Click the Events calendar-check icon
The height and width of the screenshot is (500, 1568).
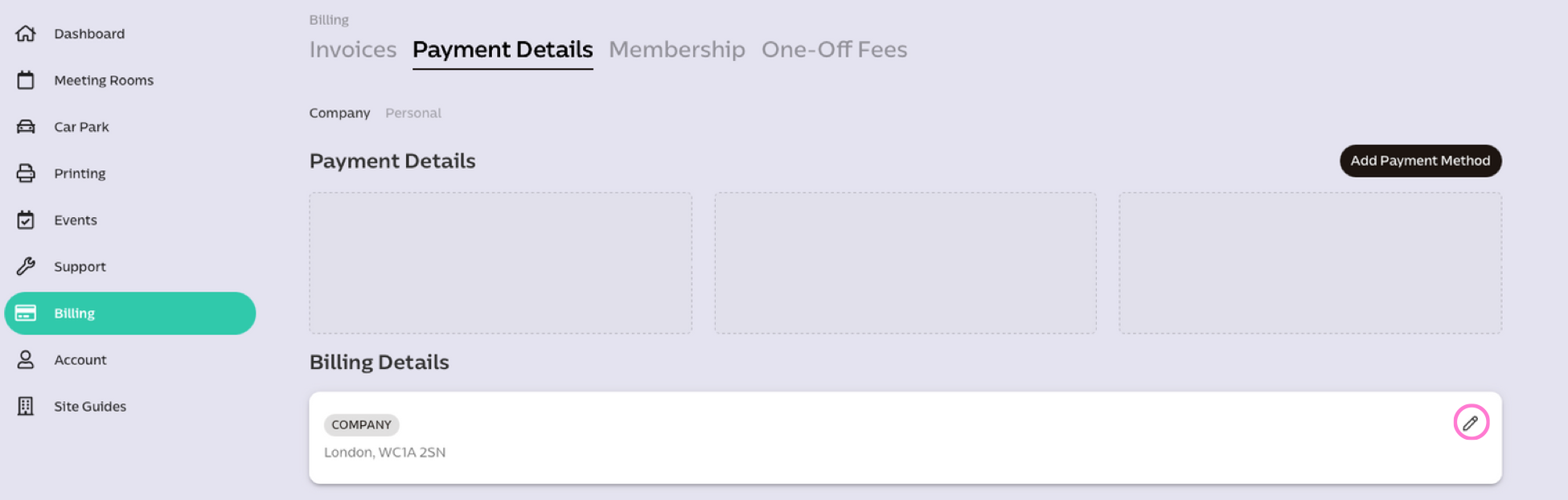[x=26, y=220]
